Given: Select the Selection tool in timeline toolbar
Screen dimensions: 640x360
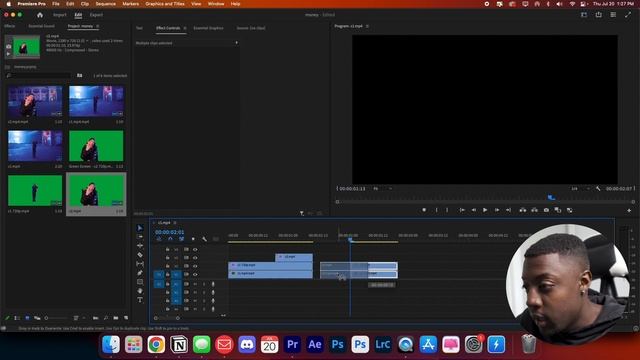Looking at the screenshot, I should [140, 228].
